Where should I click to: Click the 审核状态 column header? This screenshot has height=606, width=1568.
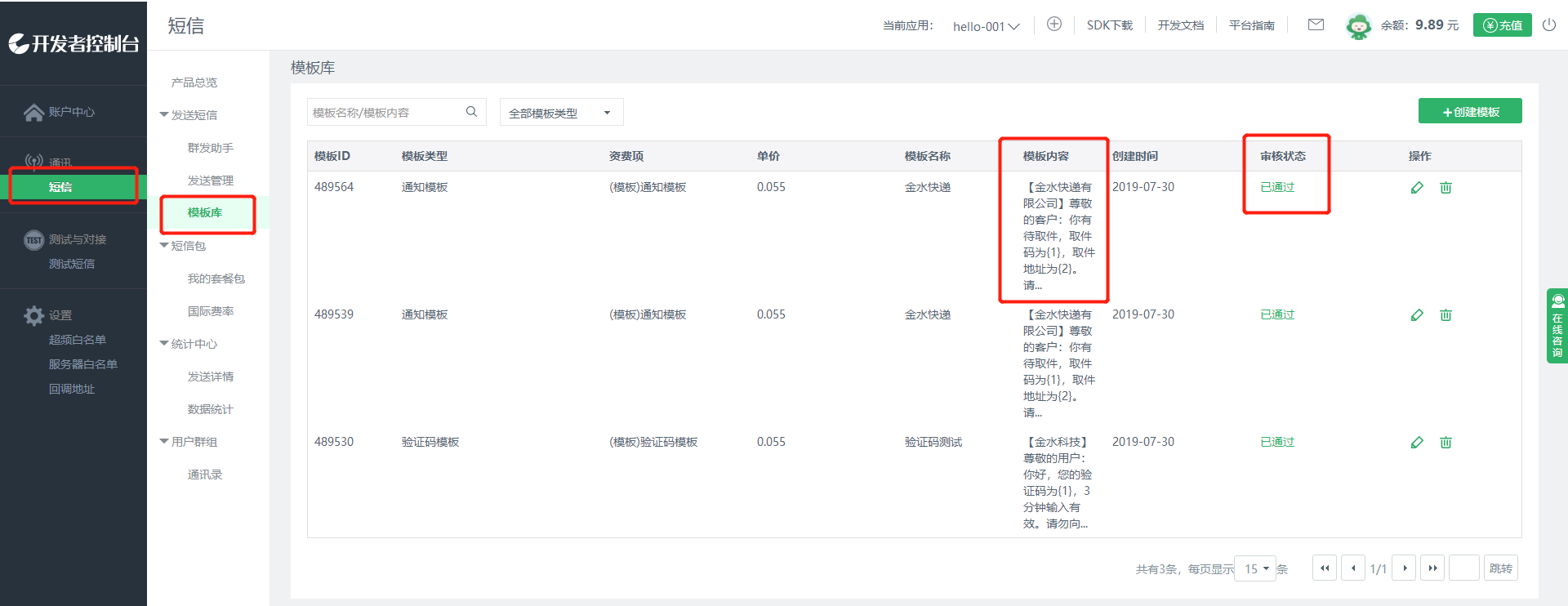coord(1283,156)
